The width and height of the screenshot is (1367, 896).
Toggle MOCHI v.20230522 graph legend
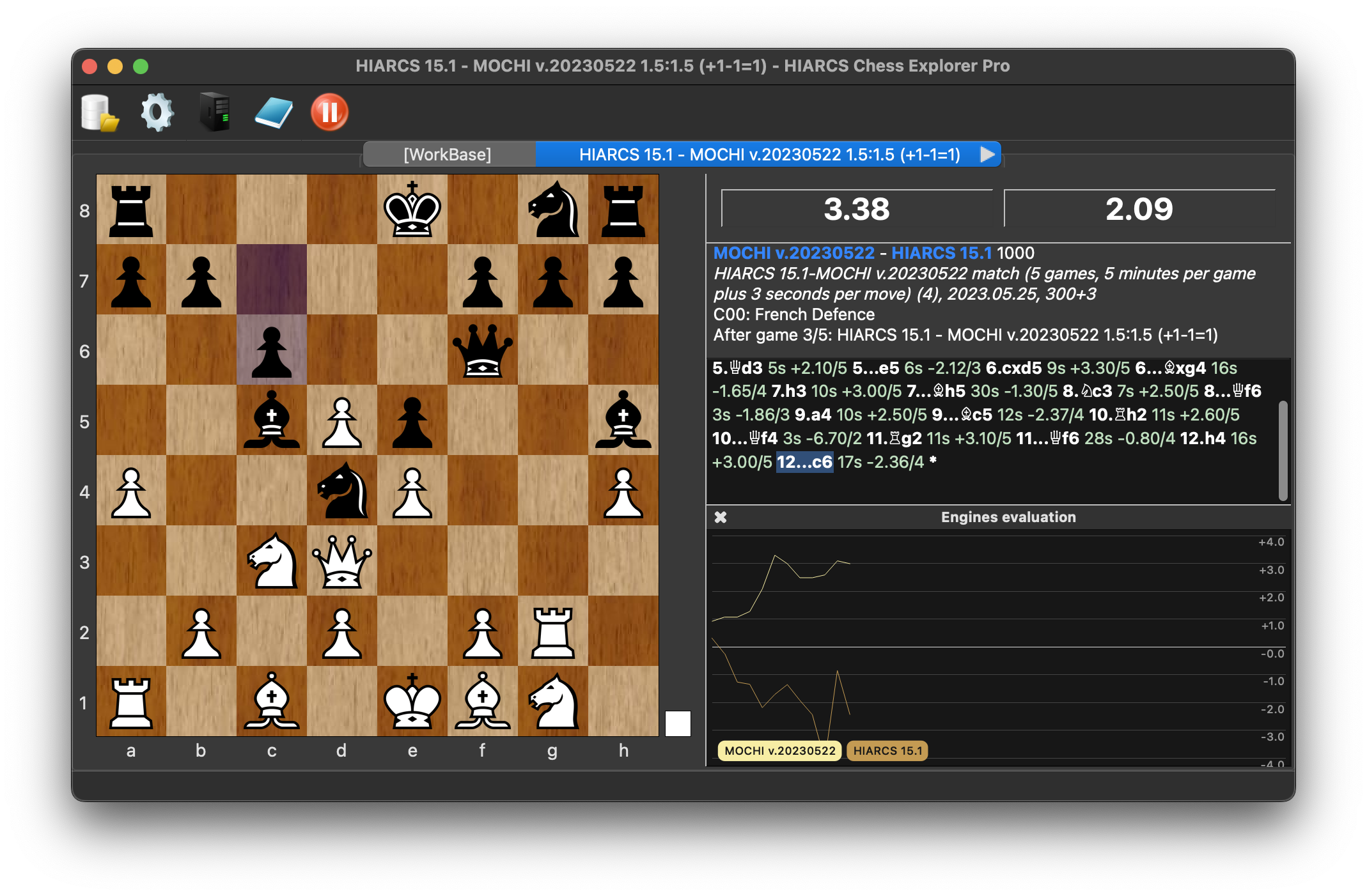pos(780,751)
